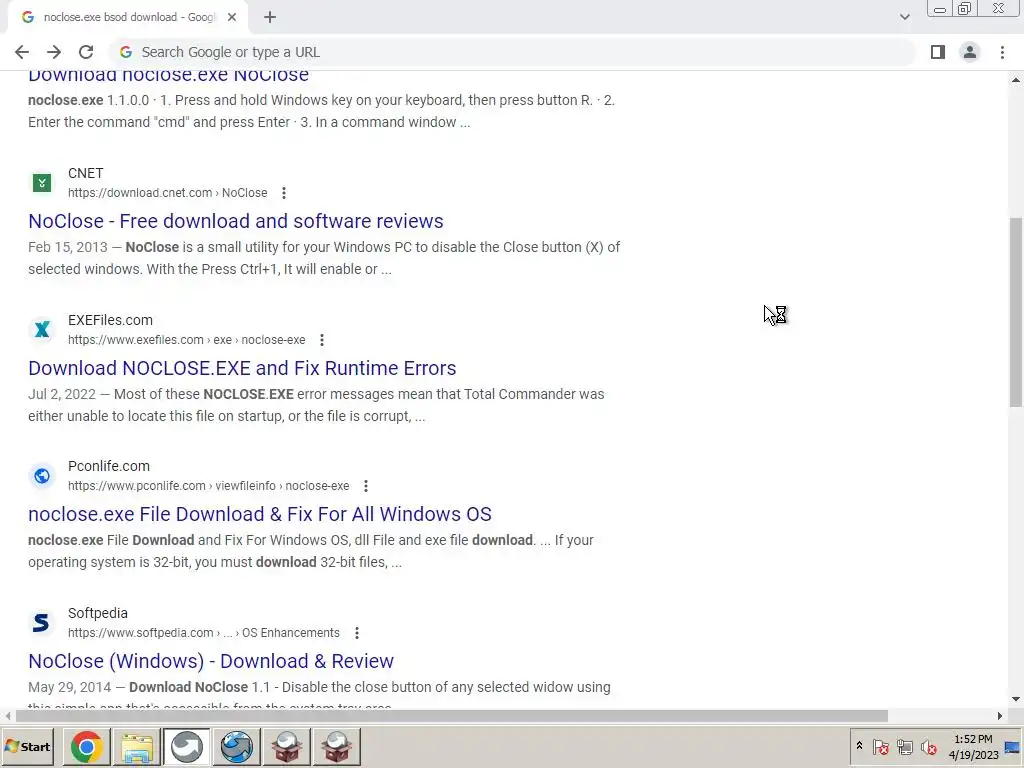
Task: Toggle the browser side panel
Action: coord(938,52)
